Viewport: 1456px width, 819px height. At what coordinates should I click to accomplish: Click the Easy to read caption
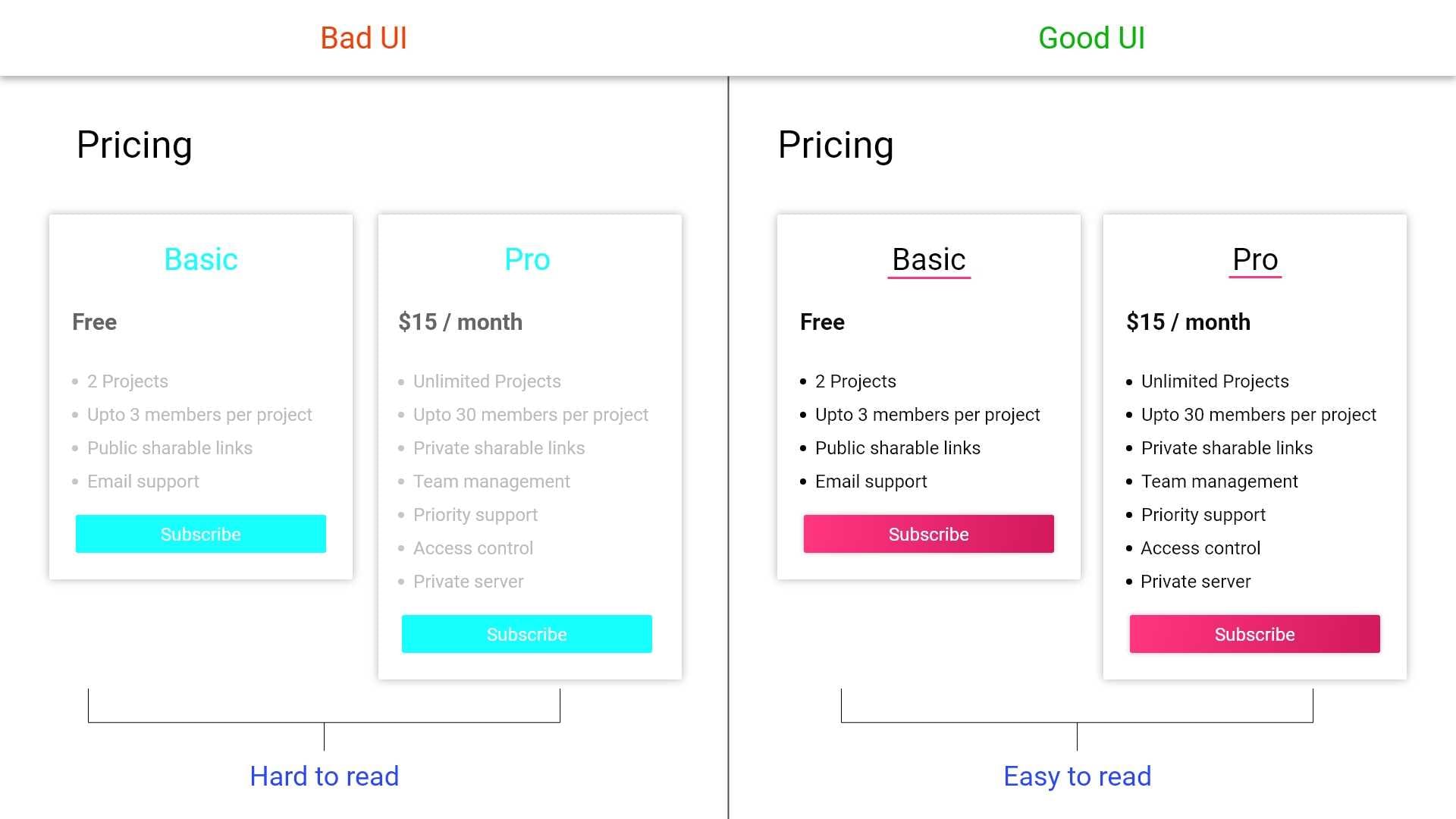tap(1078, 776)
